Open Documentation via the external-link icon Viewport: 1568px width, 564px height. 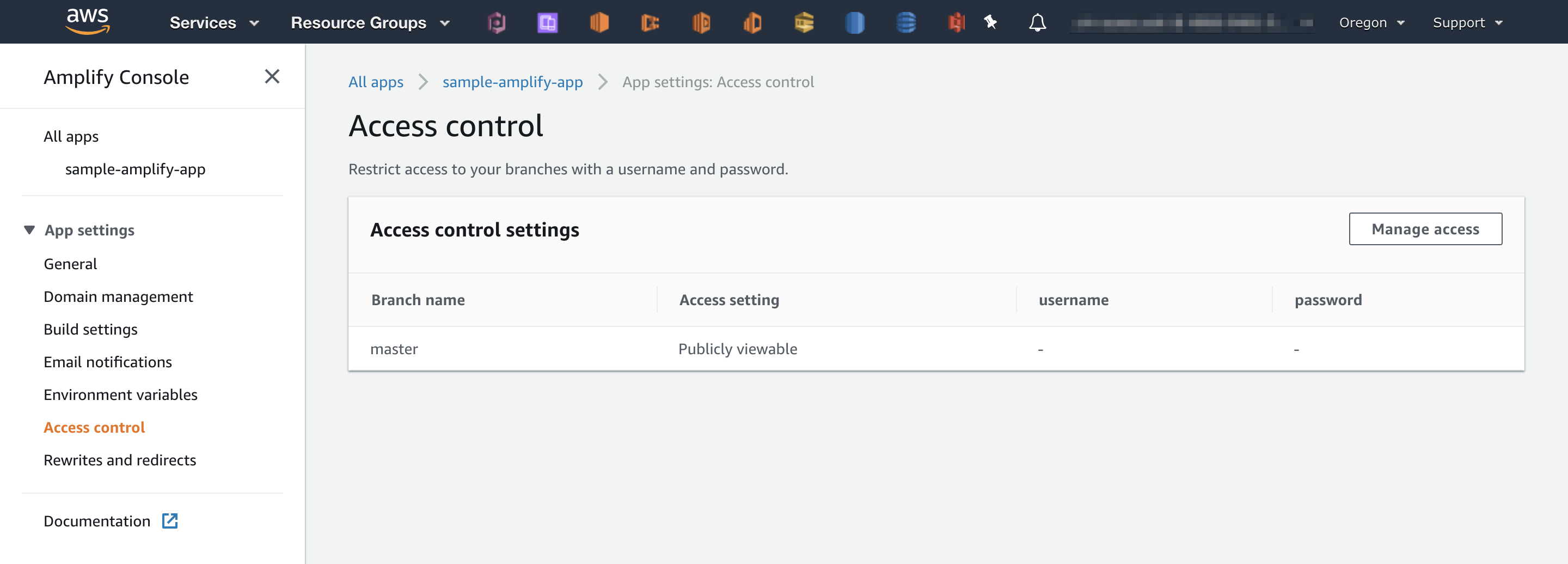point(170,521)
